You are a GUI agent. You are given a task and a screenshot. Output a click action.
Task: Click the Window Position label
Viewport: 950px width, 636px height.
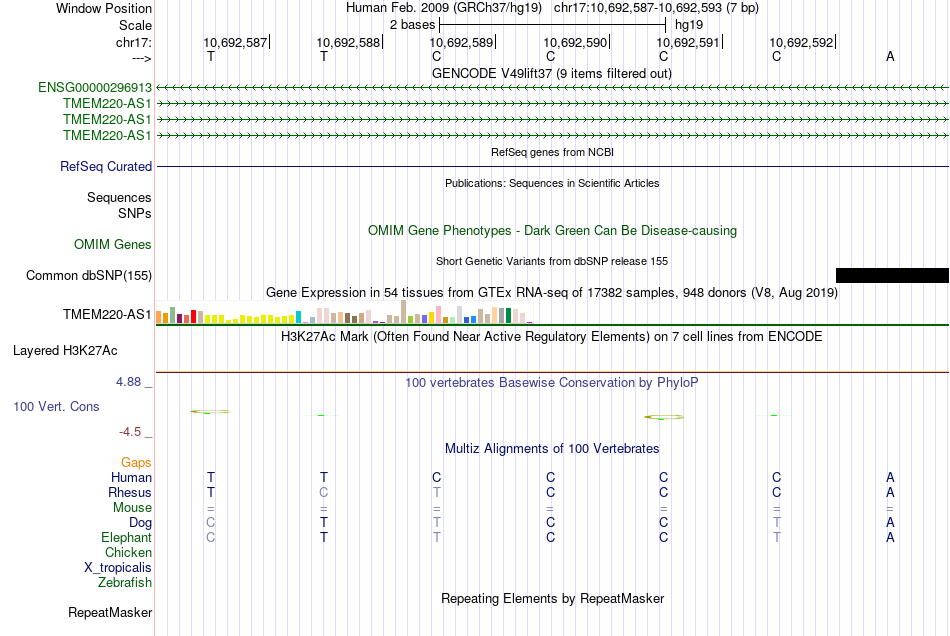104,8
